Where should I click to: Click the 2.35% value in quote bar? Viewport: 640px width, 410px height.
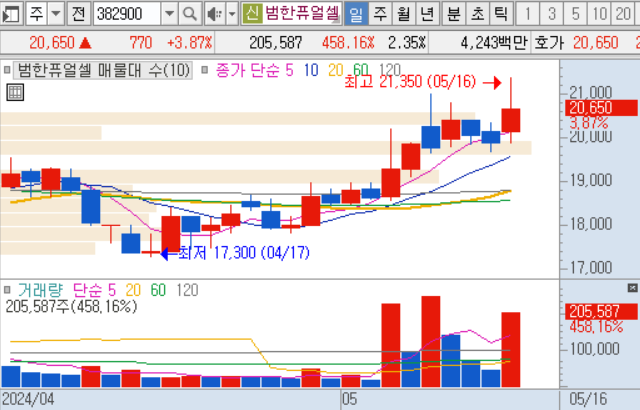pyautogui.click(x=407, y=42)
